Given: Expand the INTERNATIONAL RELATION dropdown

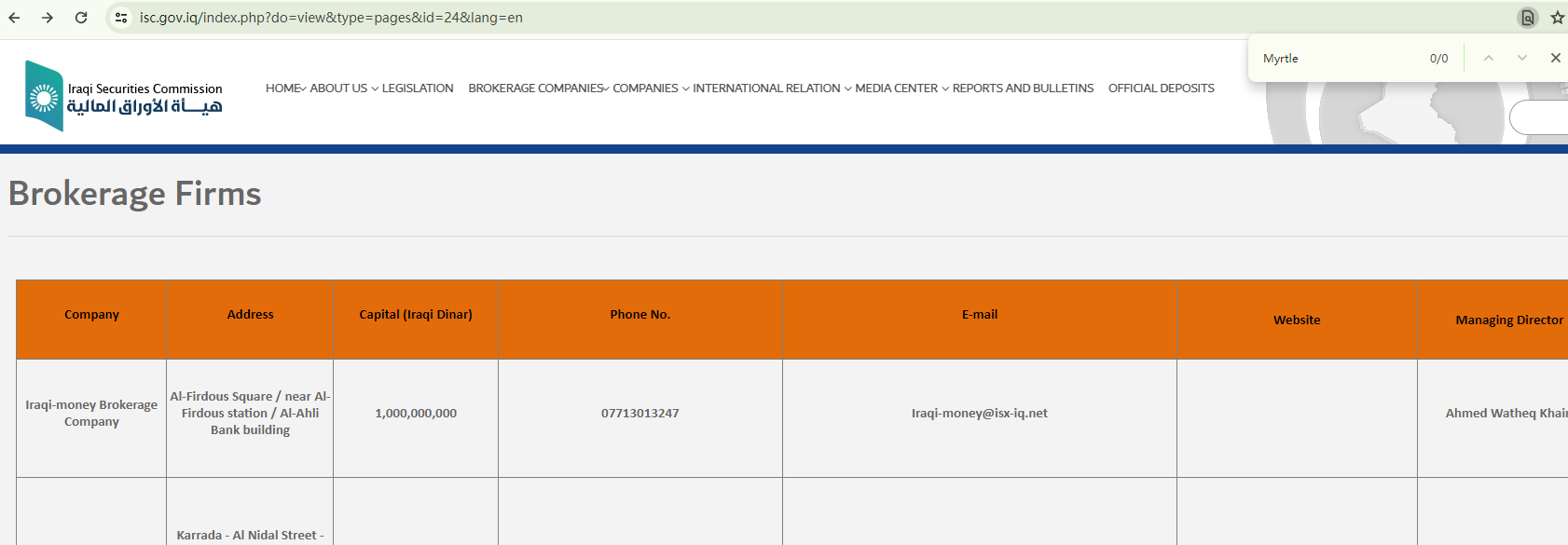Looking at the screenshot, I should point(772,89).
